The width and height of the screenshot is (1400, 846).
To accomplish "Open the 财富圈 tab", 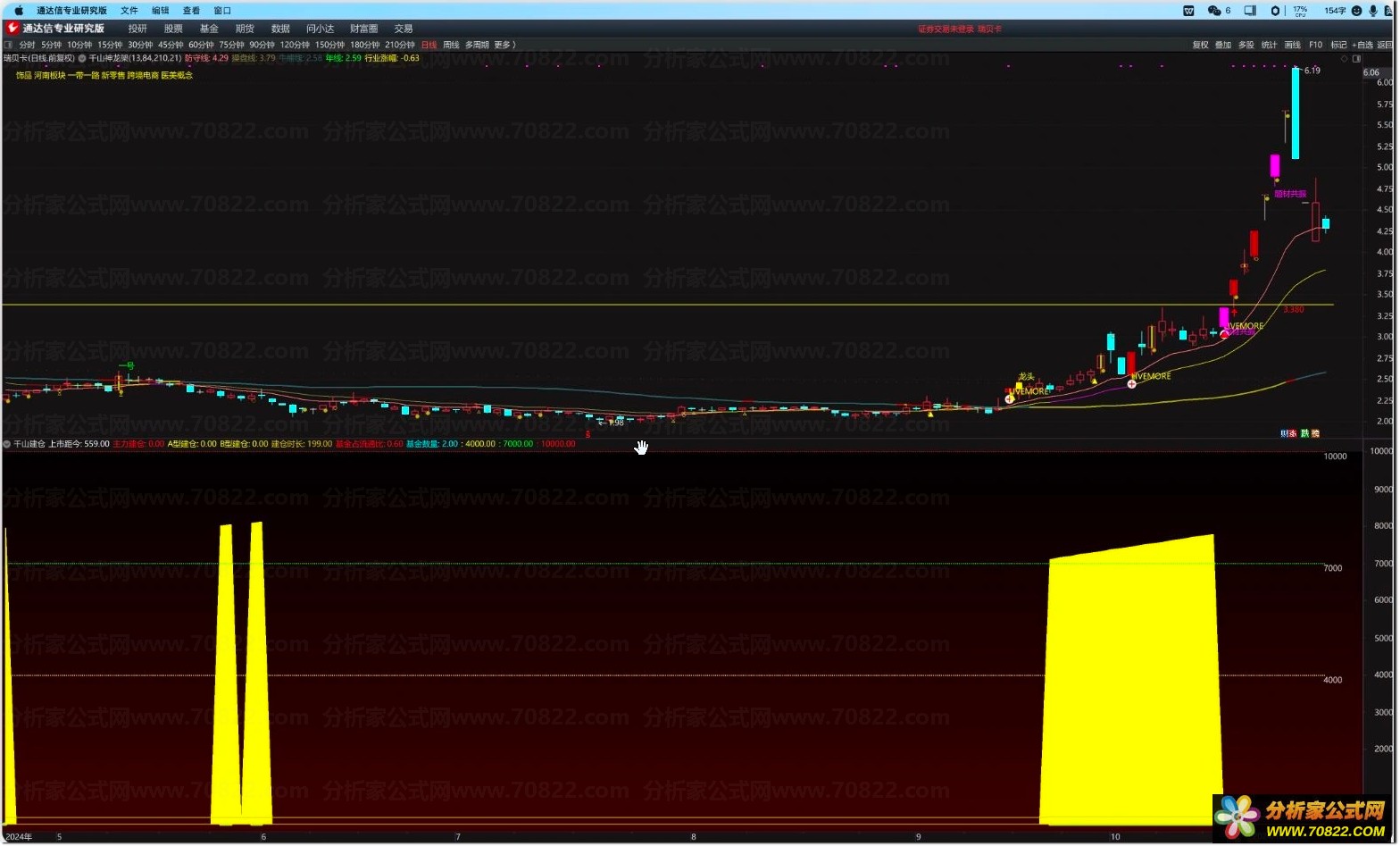I will [363, 29].
